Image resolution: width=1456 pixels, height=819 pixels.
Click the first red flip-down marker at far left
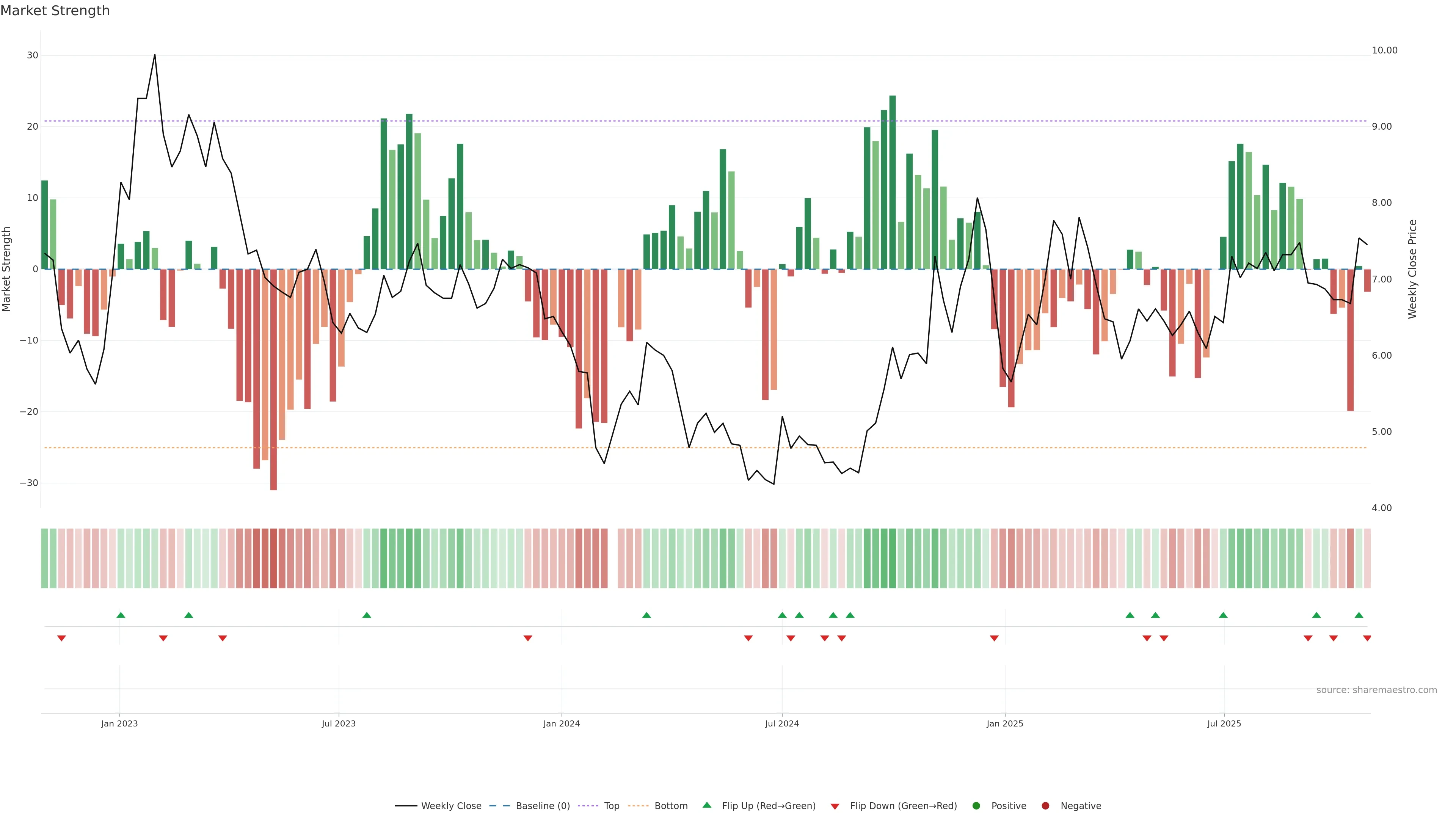click(61, 638)
